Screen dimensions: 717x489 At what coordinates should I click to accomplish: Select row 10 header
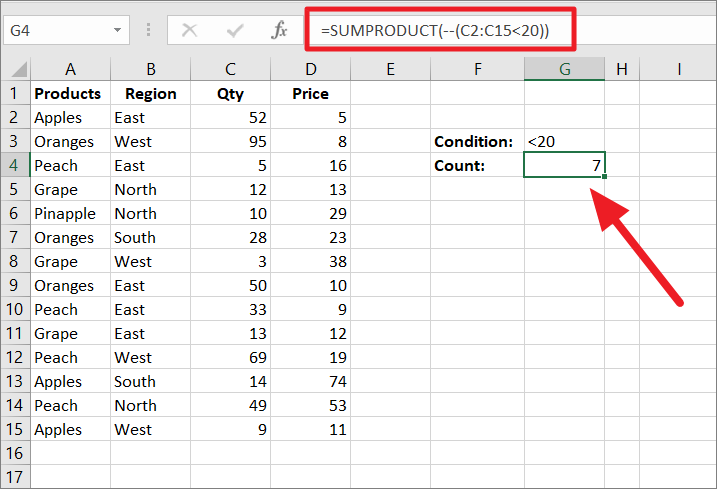15,309
